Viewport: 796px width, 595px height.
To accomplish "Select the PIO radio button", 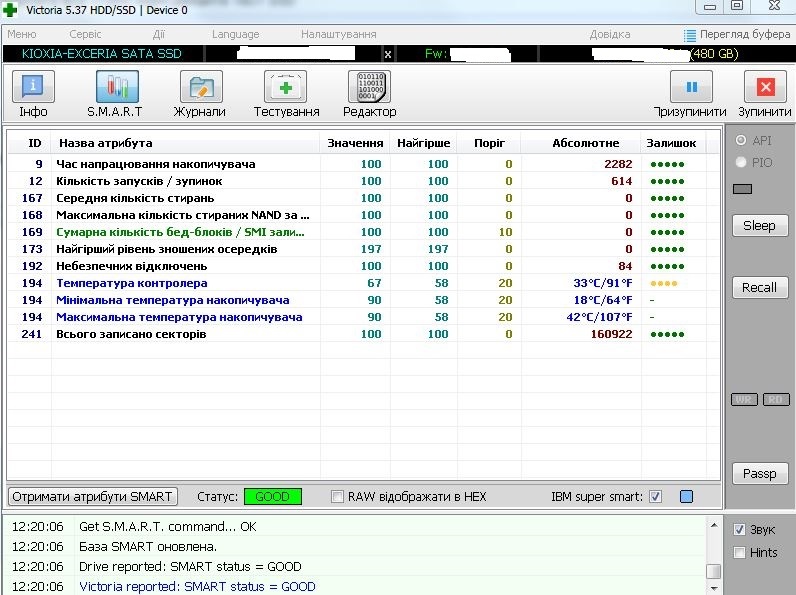I will coord(741,162).
